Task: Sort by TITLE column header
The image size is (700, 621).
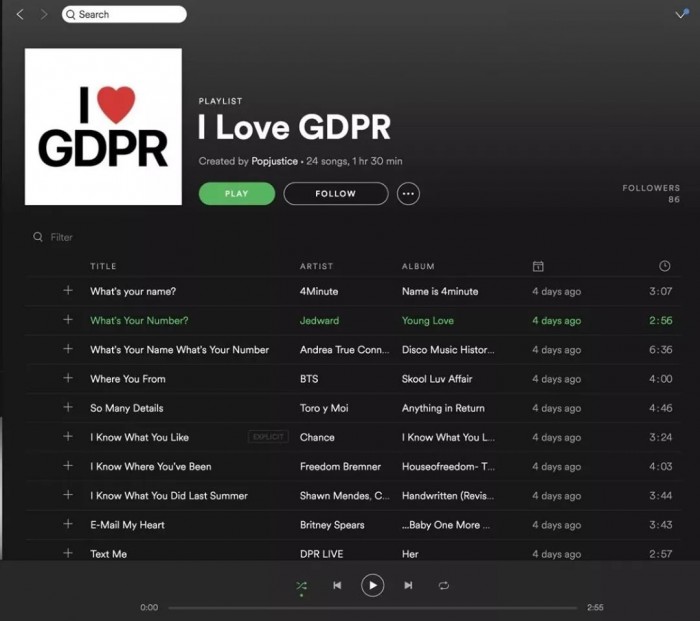Action: pyautogui.click(x=103, y=266)
